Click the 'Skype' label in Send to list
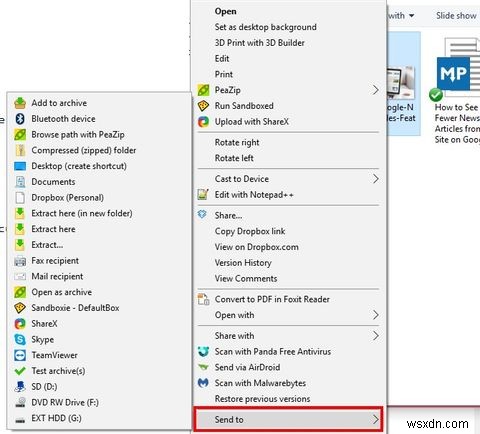 click(43, 340)
